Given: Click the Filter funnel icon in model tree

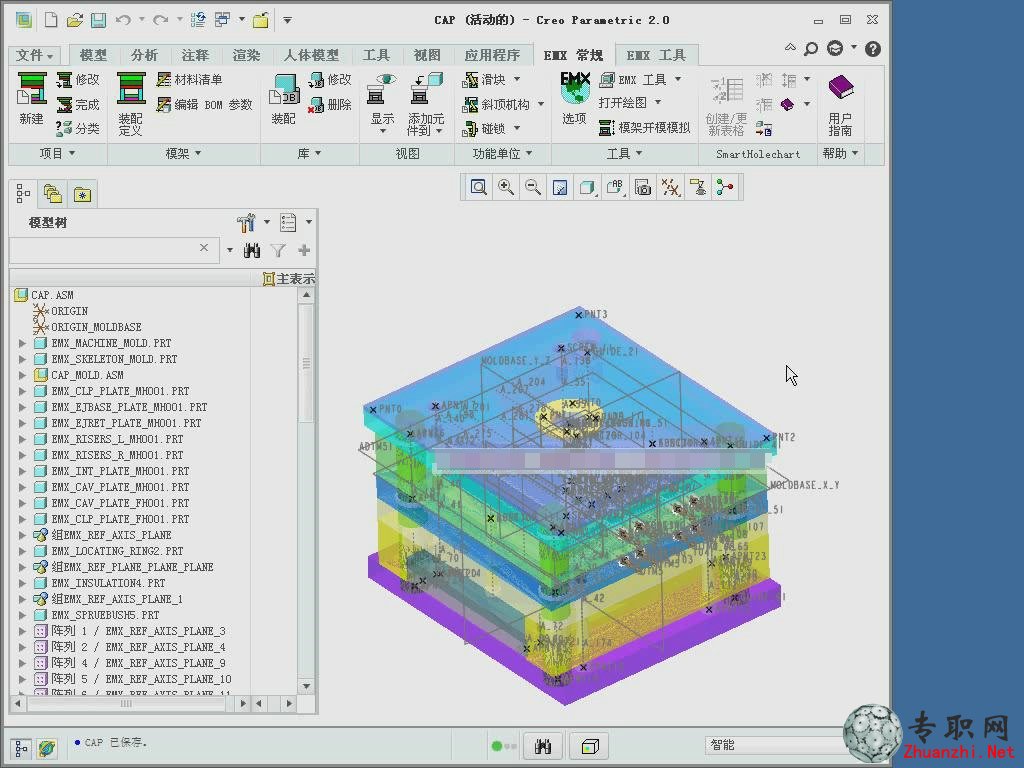Looking at the screenshot, I should (278, 250).
